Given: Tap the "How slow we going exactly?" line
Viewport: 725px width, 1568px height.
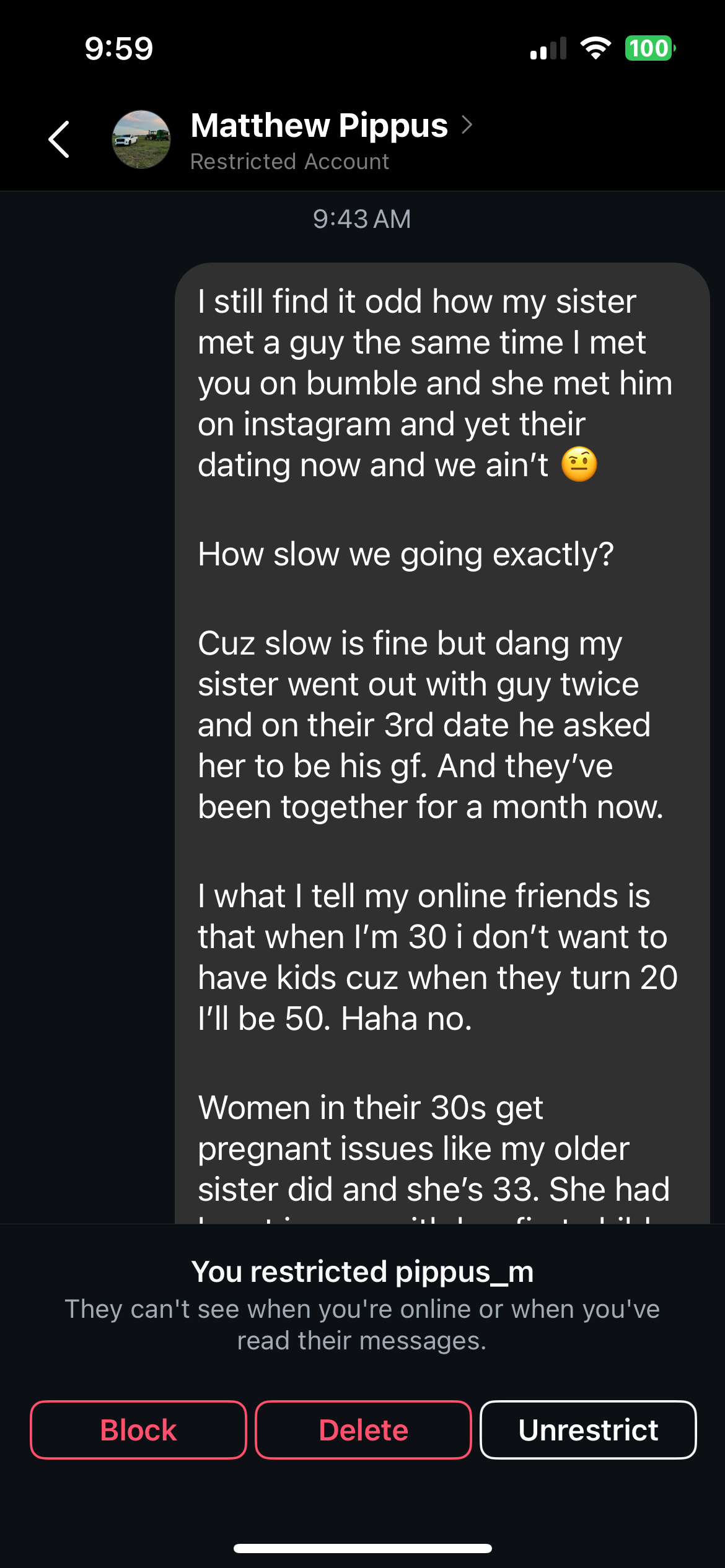Looking at the screenshot, I should pos(406,554).
